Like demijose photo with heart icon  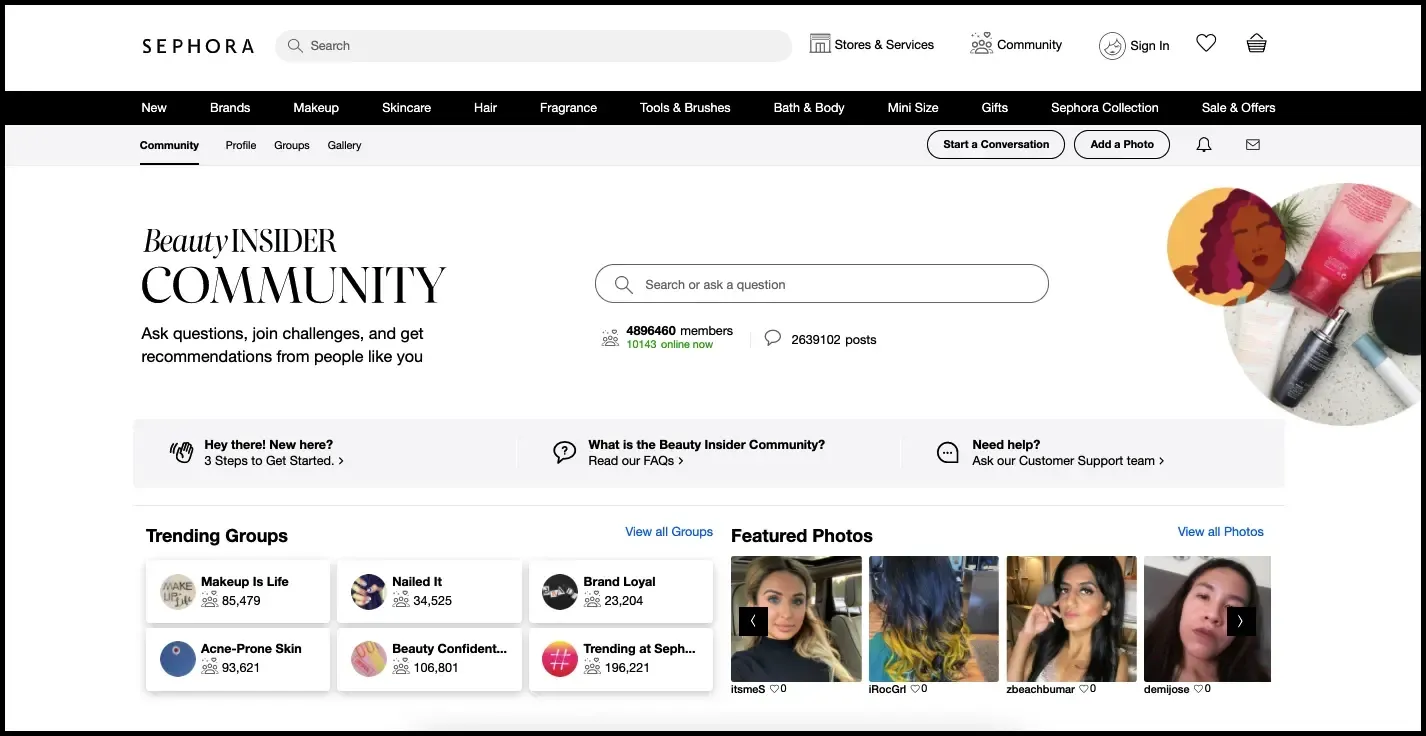[x=1198, y=689]
